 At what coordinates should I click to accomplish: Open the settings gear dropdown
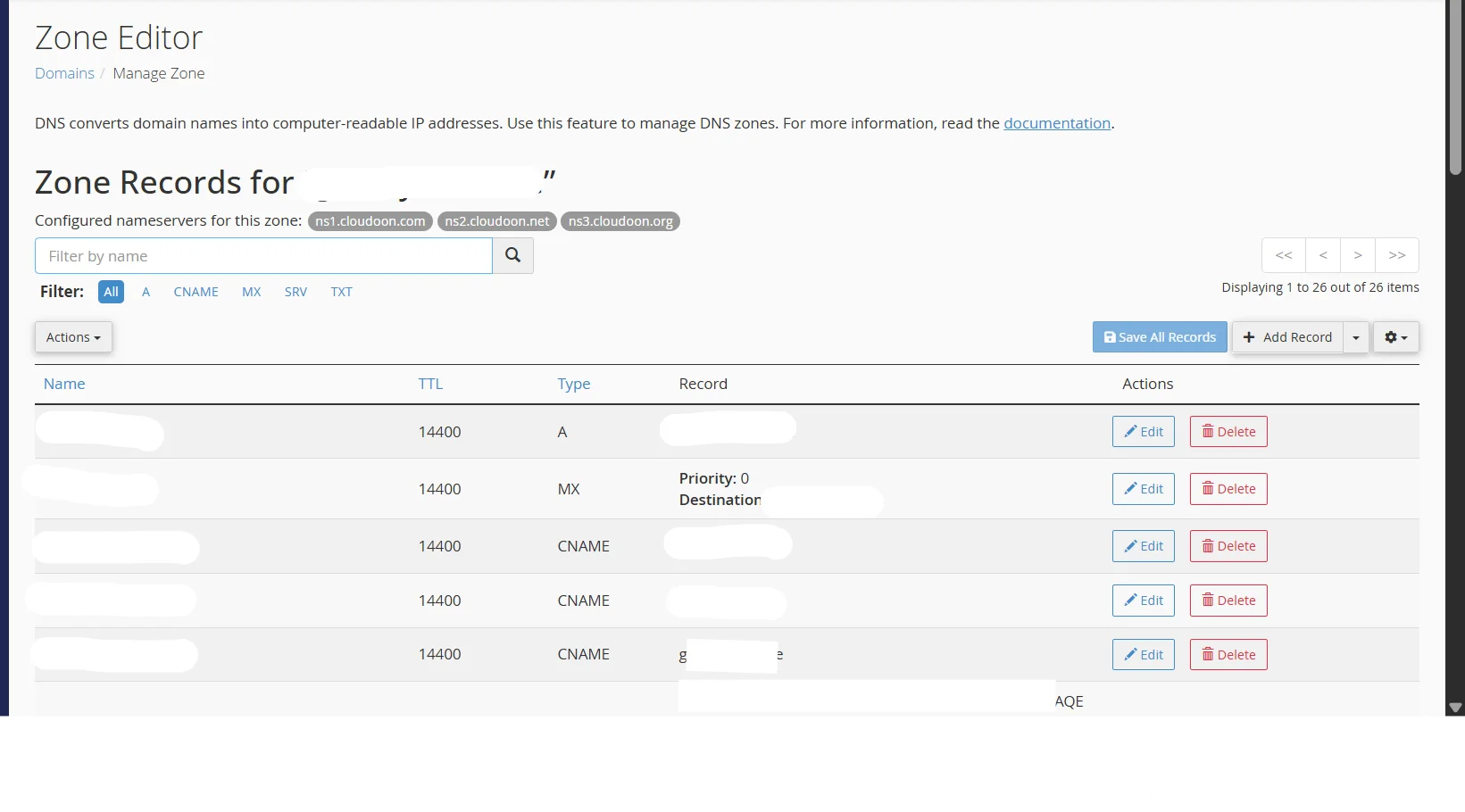[1394, 336]
